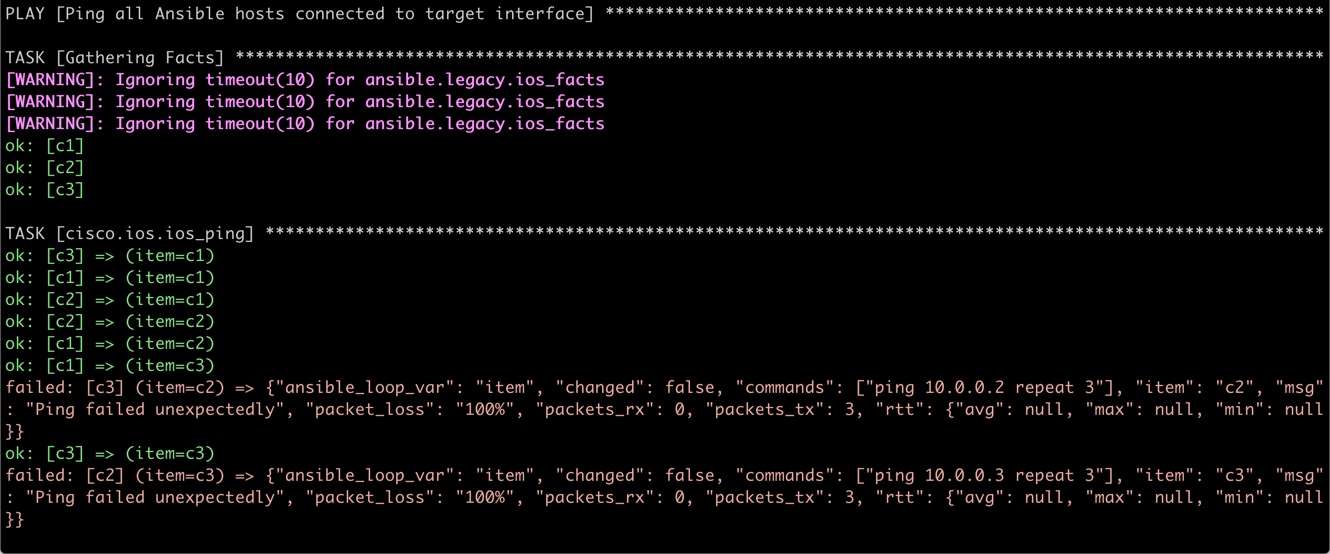1330x554 pixels.
Task: Click the first WARNING timeout line
Action: 305,80
